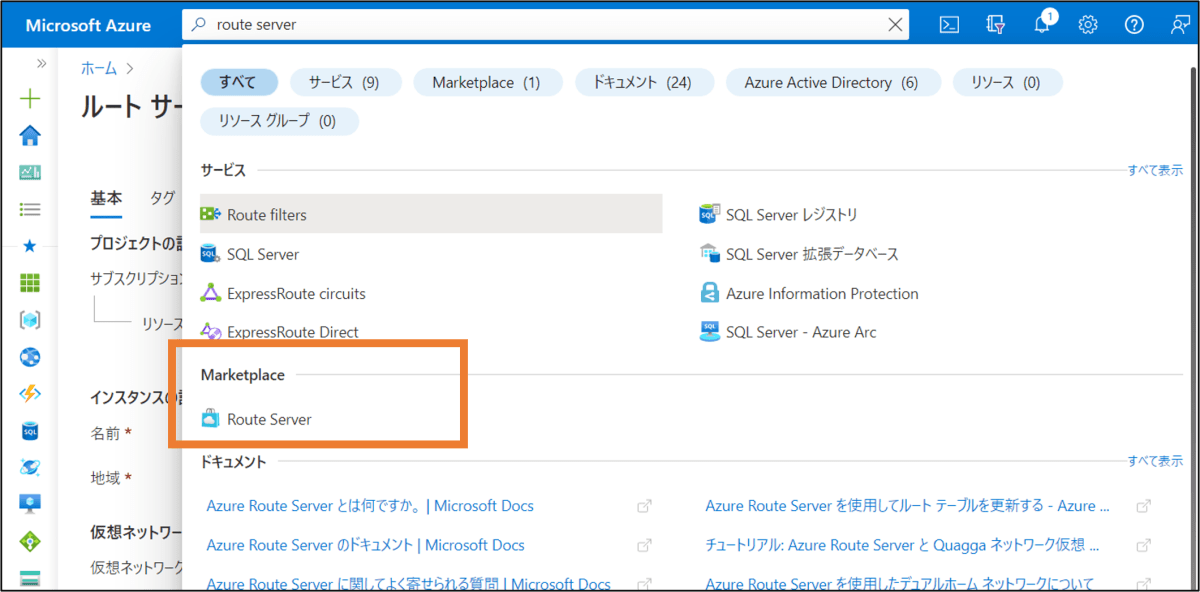Select Azure Active Directory (6) filter pill
The height and width of the screenshot is (592, 1200).
[x=832, y=82]
